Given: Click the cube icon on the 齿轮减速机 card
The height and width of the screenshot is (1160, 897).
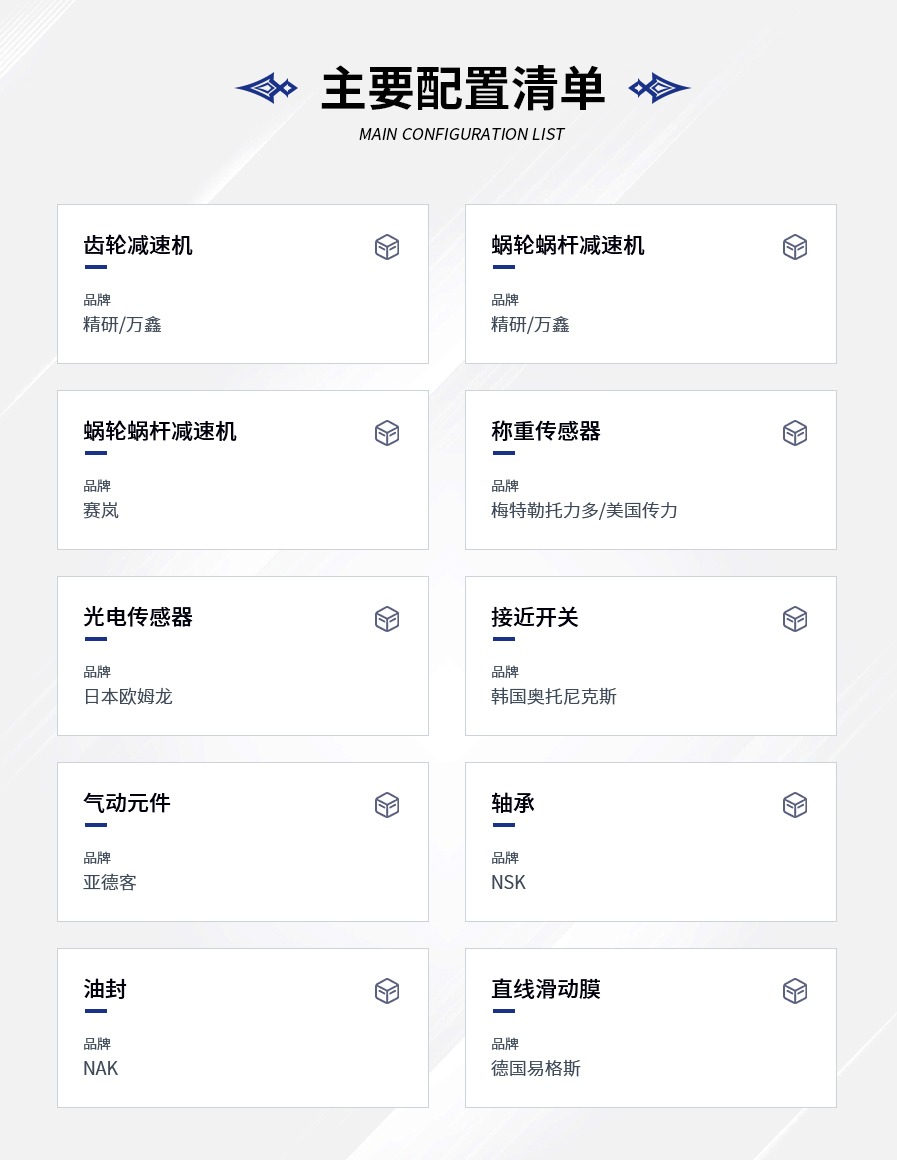Looking at the screenshot, I should (x=387, y=247).
